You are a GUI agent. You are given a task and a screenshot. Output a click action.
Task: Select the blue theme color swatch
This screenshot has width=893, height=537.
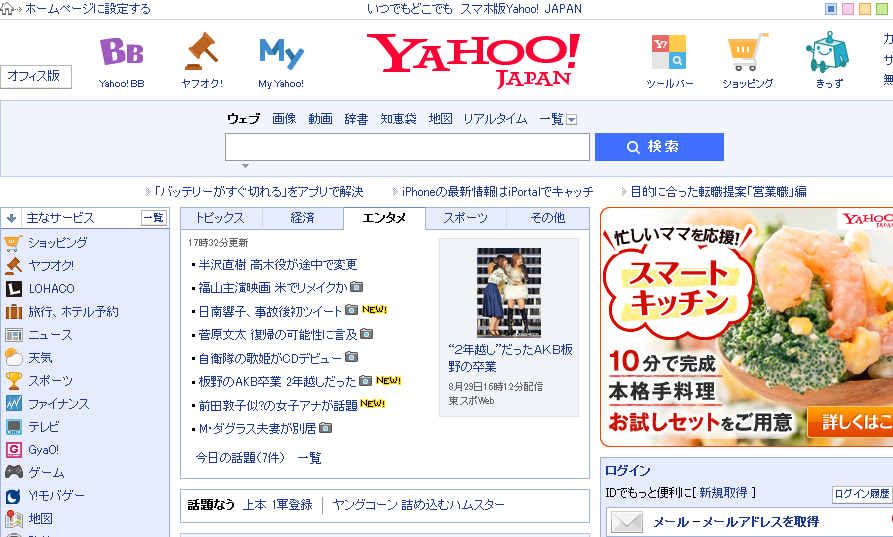[831, 9]
